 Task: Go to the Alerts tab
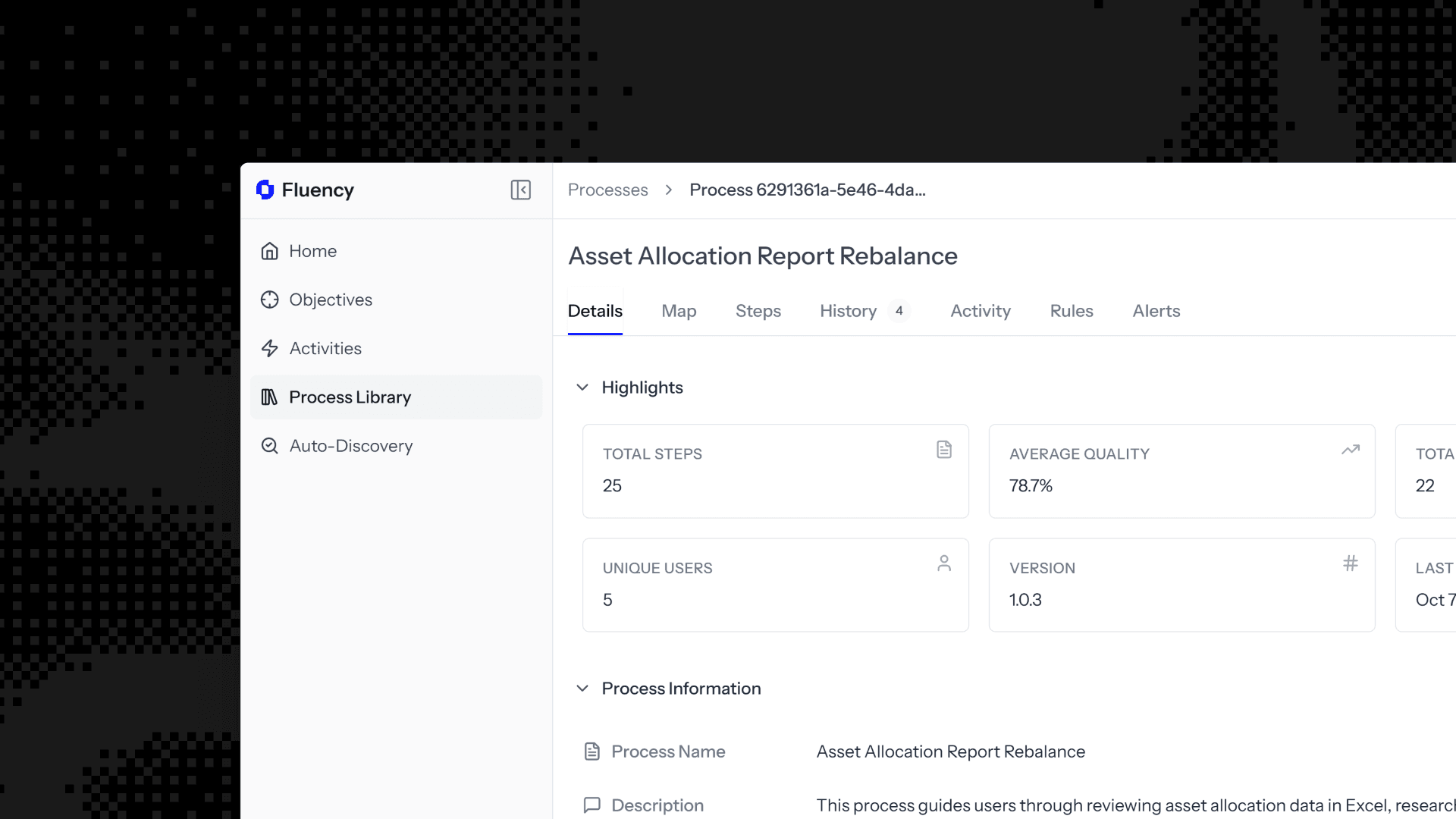(x=1156, y=311)
